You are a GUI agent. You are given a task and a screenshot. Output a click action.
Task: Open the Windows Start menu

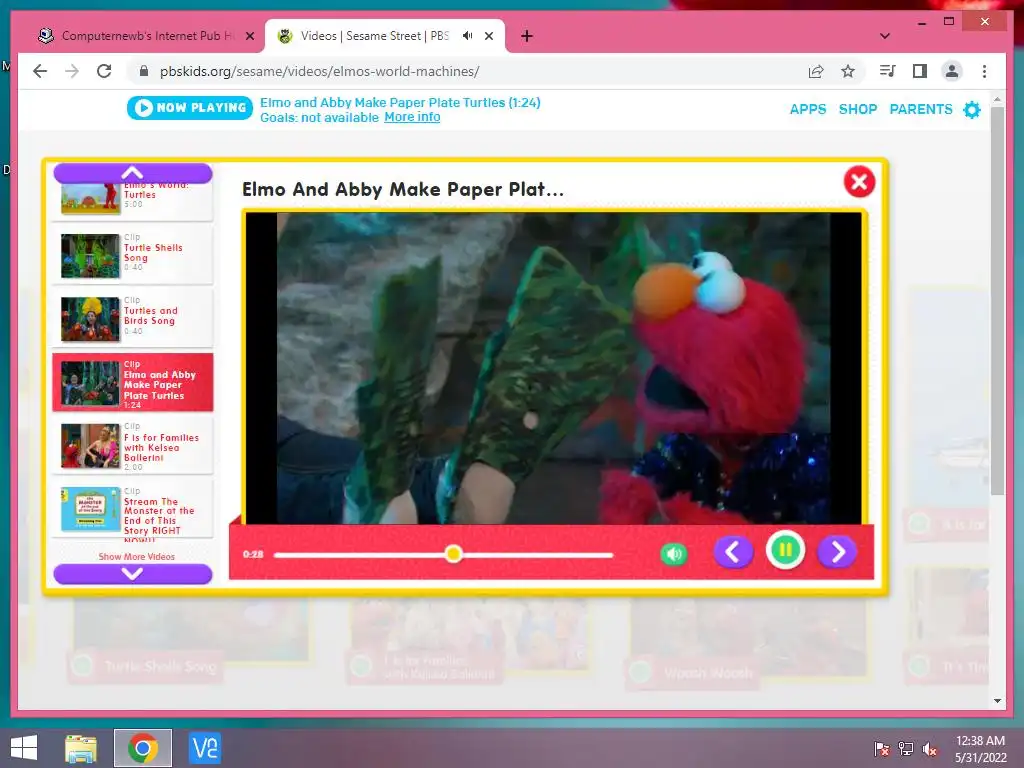[x=24, y=748]
